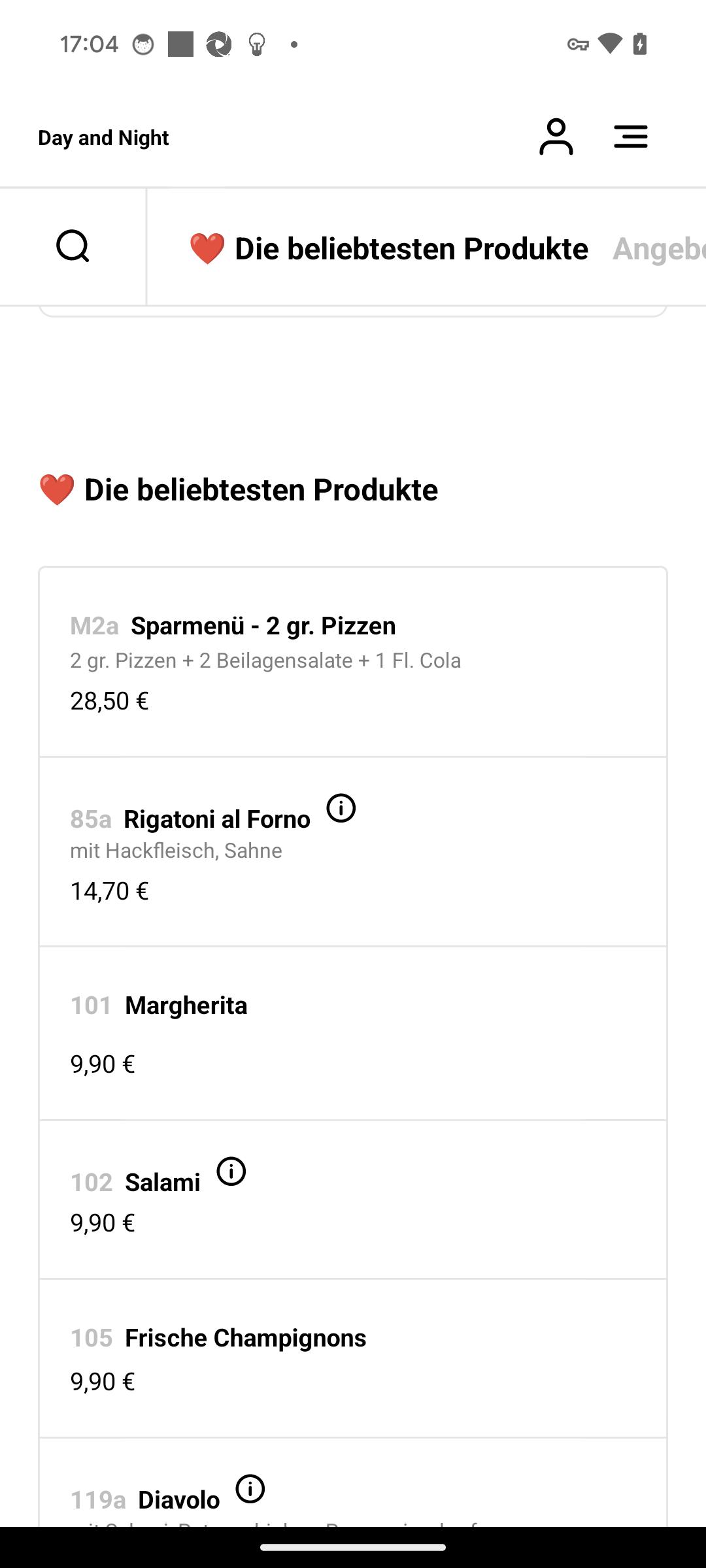
Task: Tap the Wi-Fi signal status icon
Action: (x=609, y=44)
